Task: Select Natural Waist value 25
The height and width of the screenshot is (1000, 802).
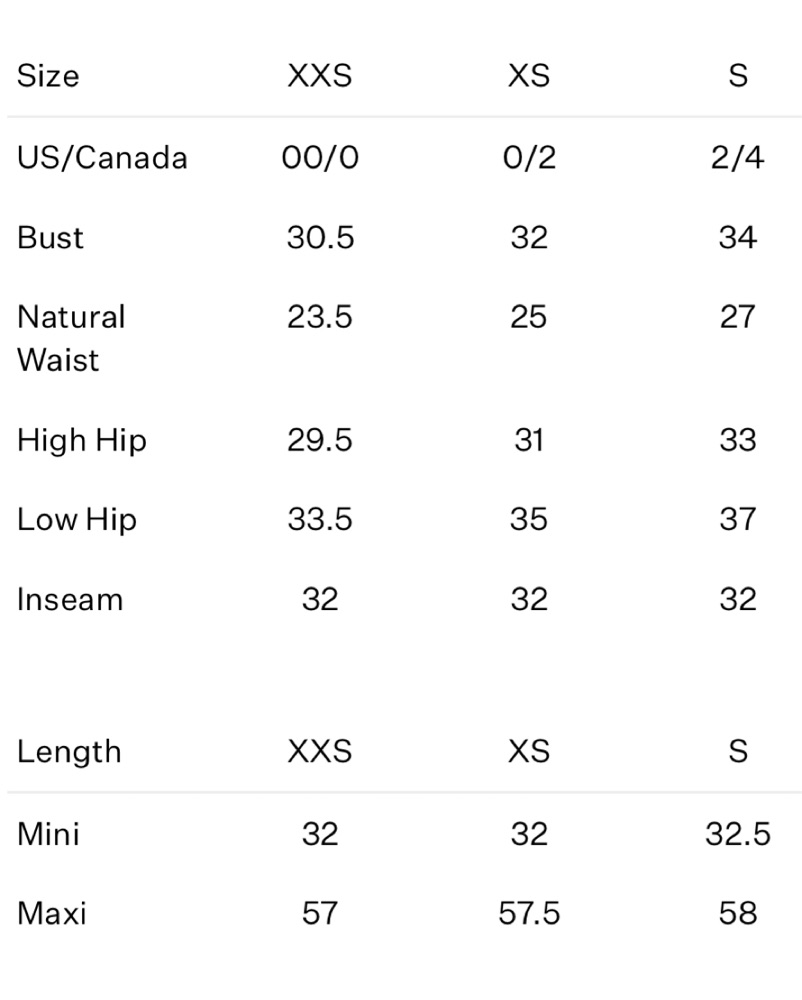Action: click(529, 317)
